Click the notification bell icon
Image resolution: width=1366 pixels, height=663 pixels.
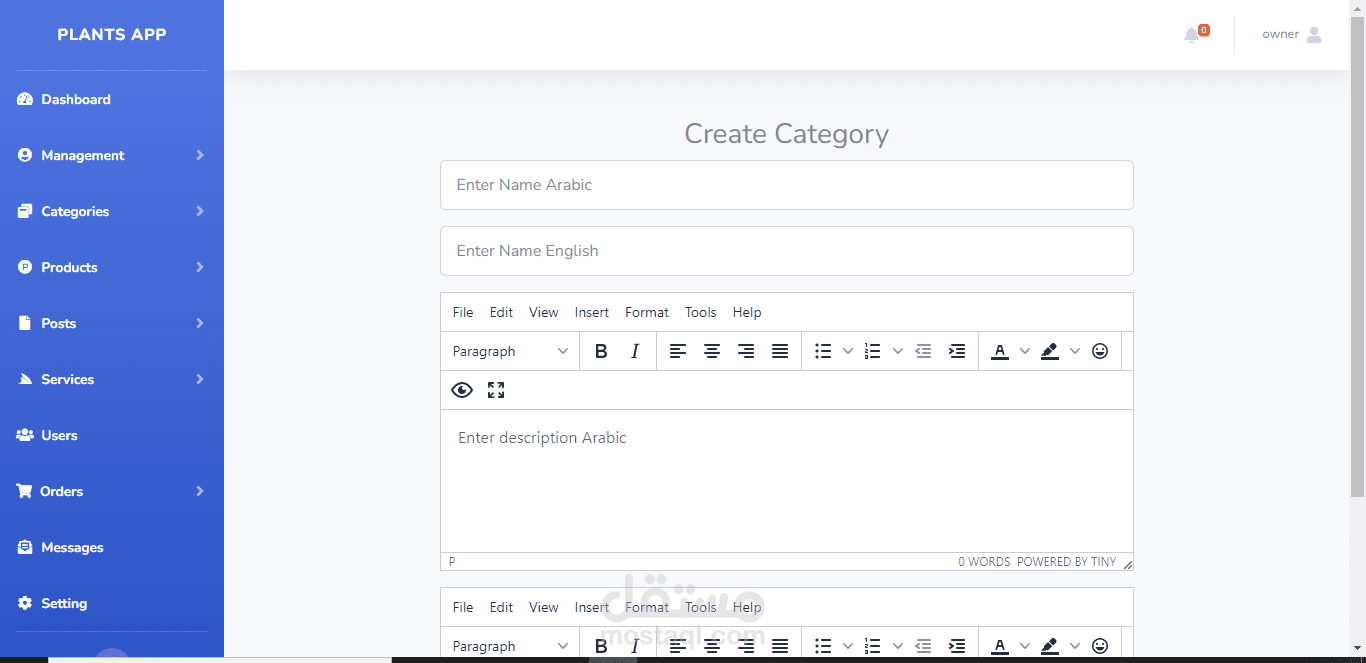(x=1191, y=35)
